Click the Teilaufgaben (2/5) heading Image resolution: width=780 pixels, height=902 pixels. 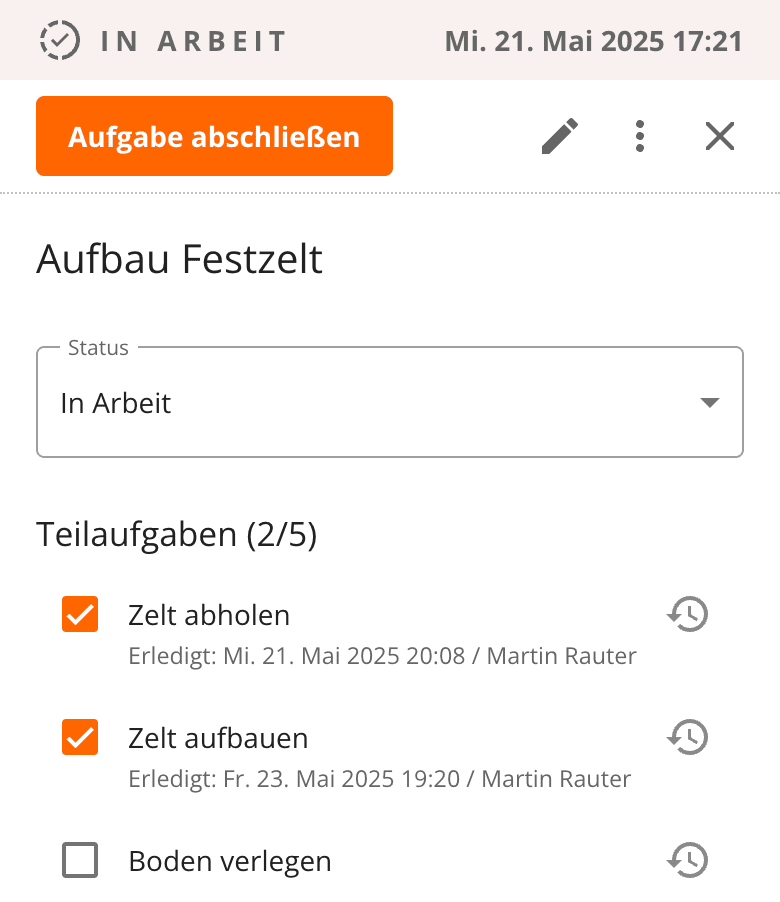click(177, 535)
